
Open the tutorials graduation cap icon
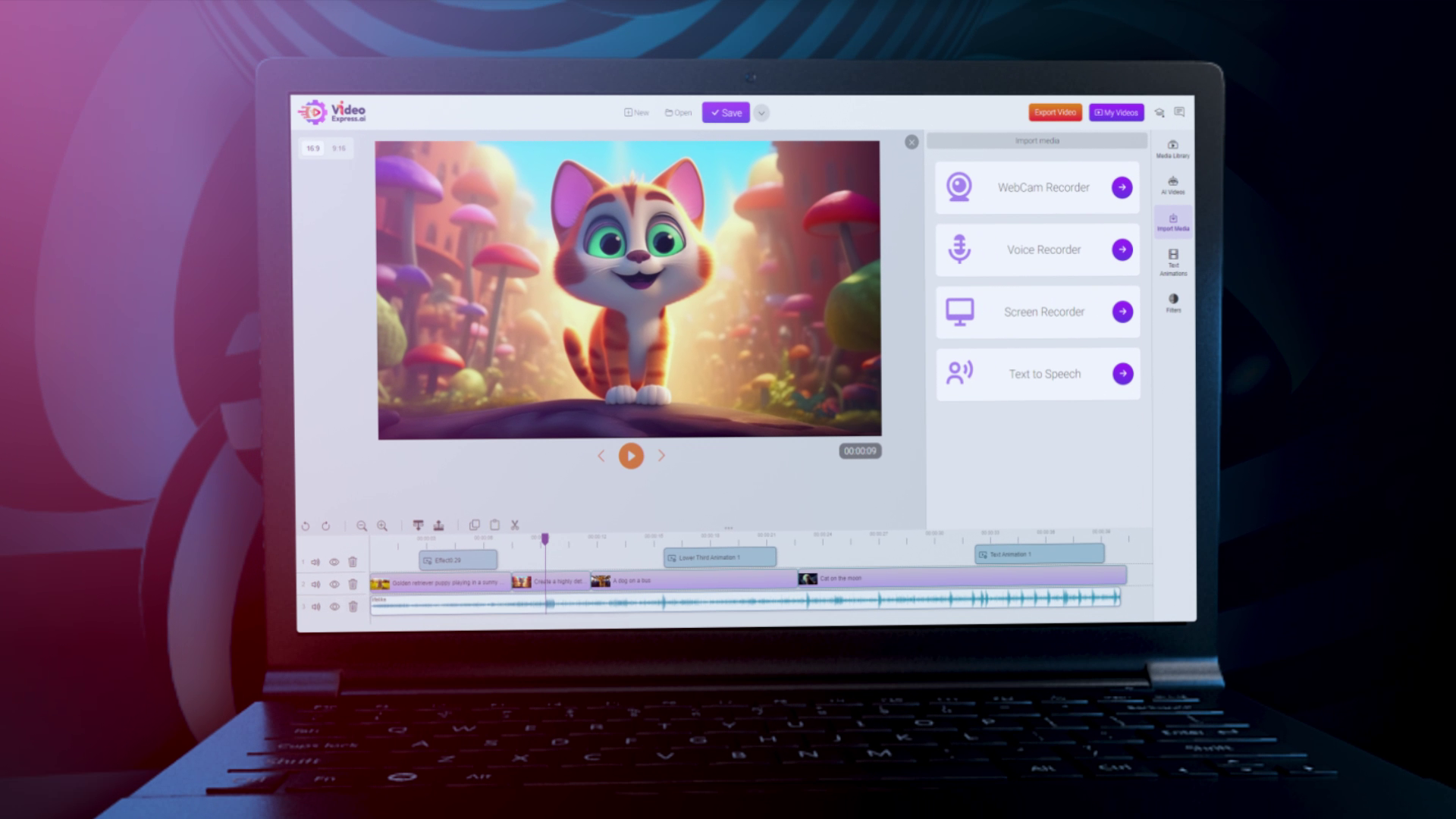tap(1159, 112)
